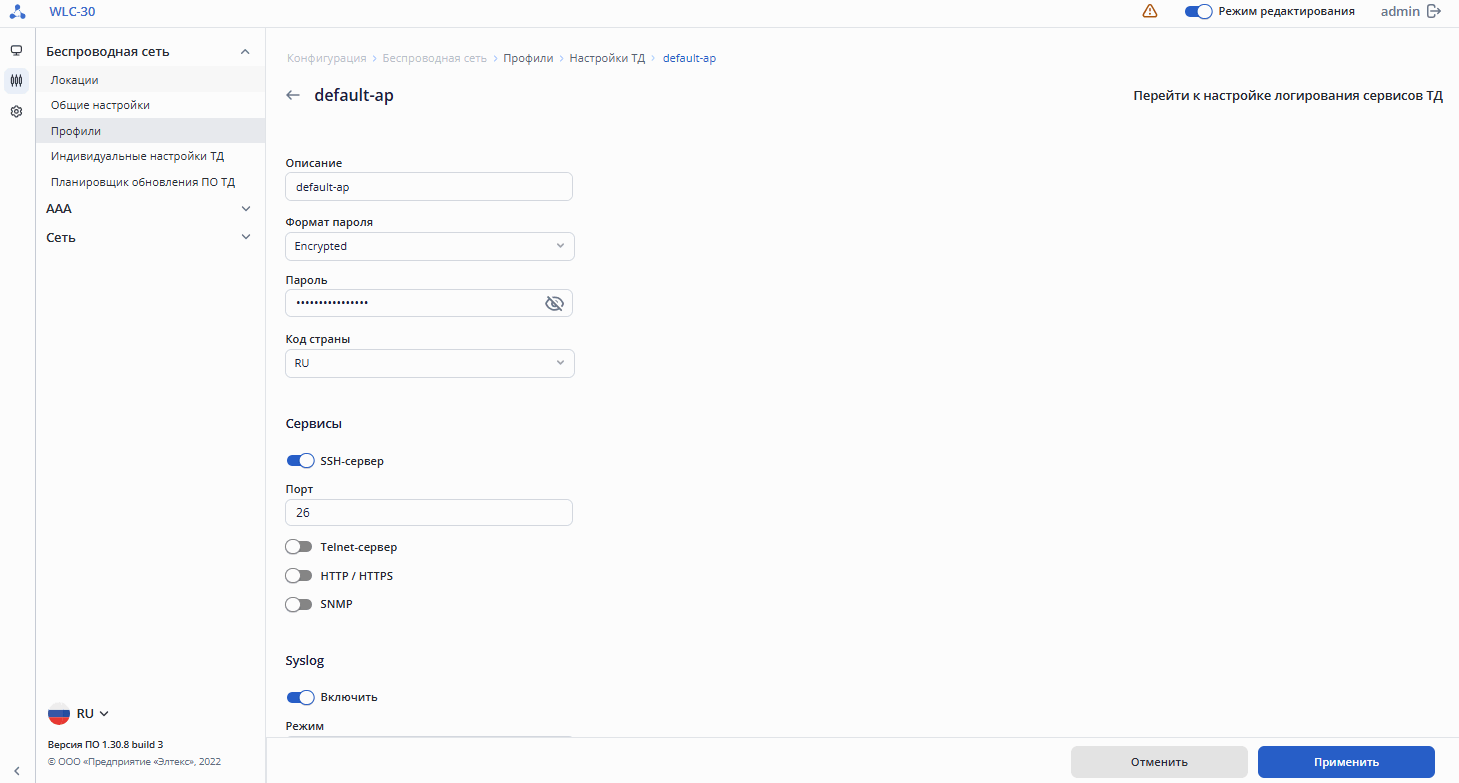Open the settings gear icon in sidebar
This screenshot has height=783, width=1459.
click(x=16, y=112)
